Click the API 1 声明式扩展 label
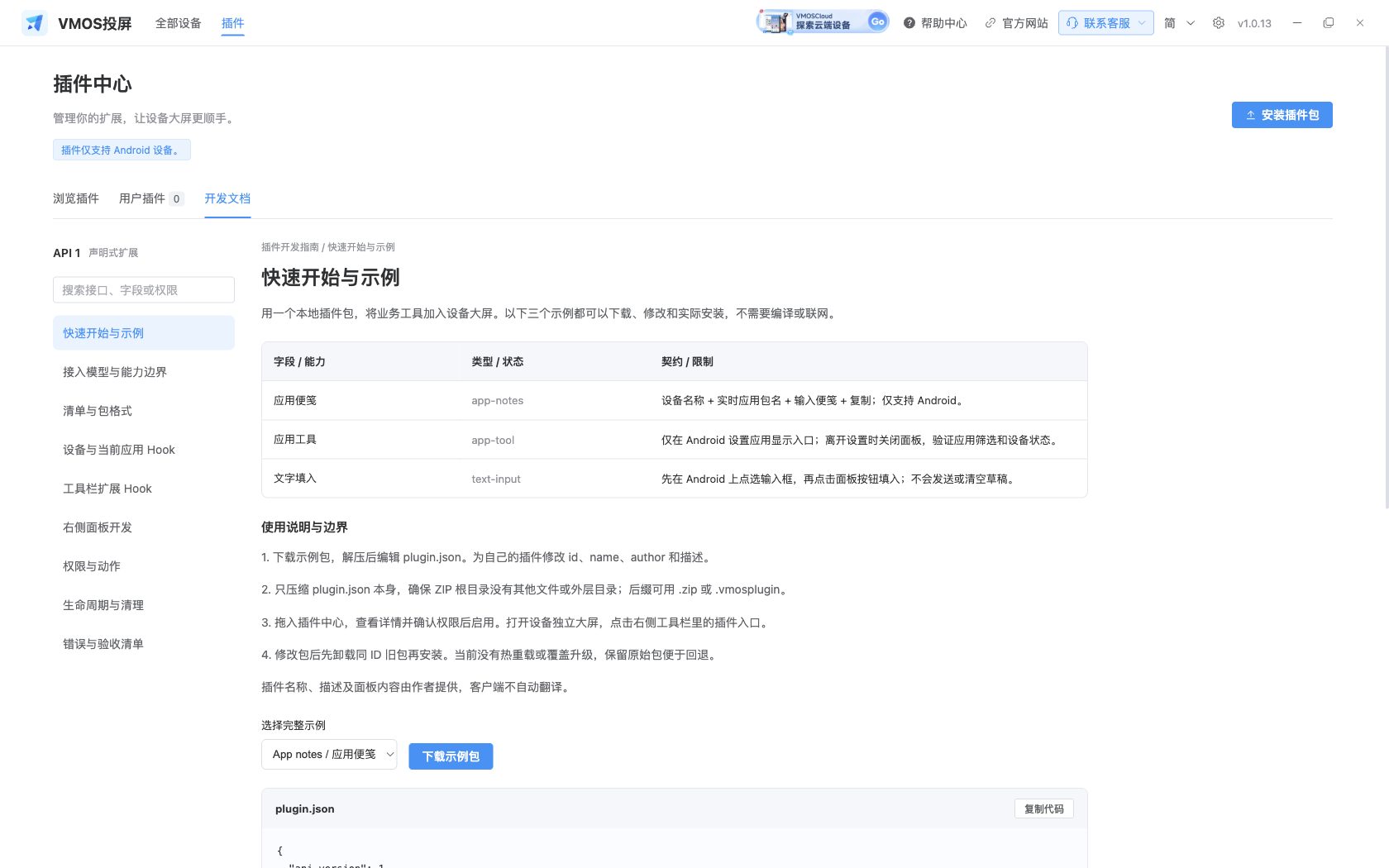 click(x=96, y=253)
